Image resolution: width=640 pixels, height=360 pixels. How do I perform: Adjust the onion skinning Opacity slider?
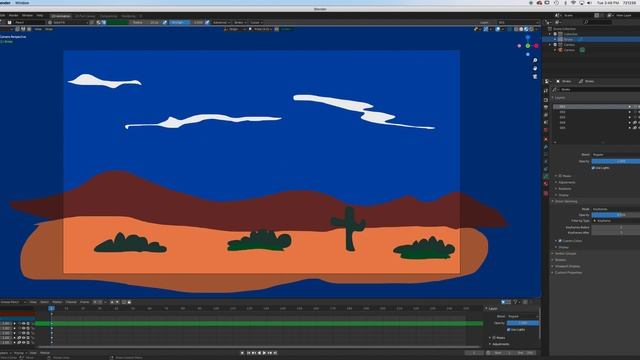616,214
